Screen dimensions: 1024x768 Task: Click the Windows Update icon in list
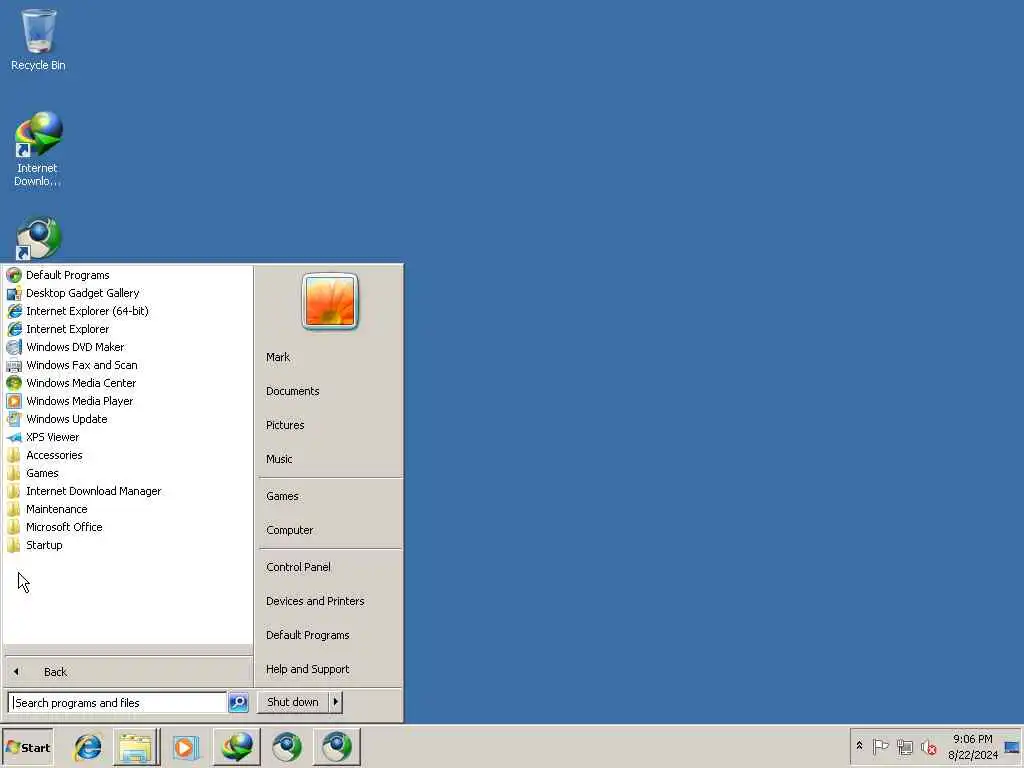(14, 419)
